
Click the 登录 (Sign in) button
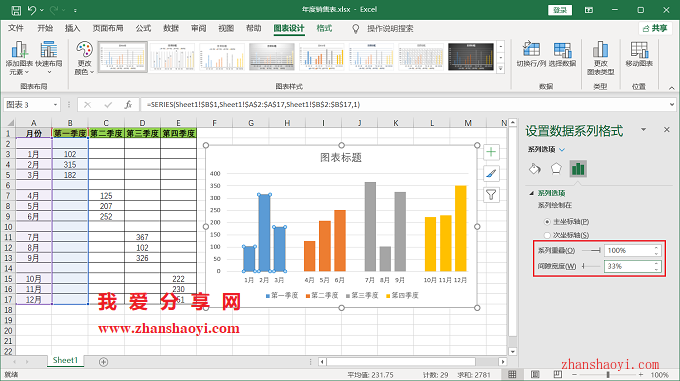tap(560, 10)
